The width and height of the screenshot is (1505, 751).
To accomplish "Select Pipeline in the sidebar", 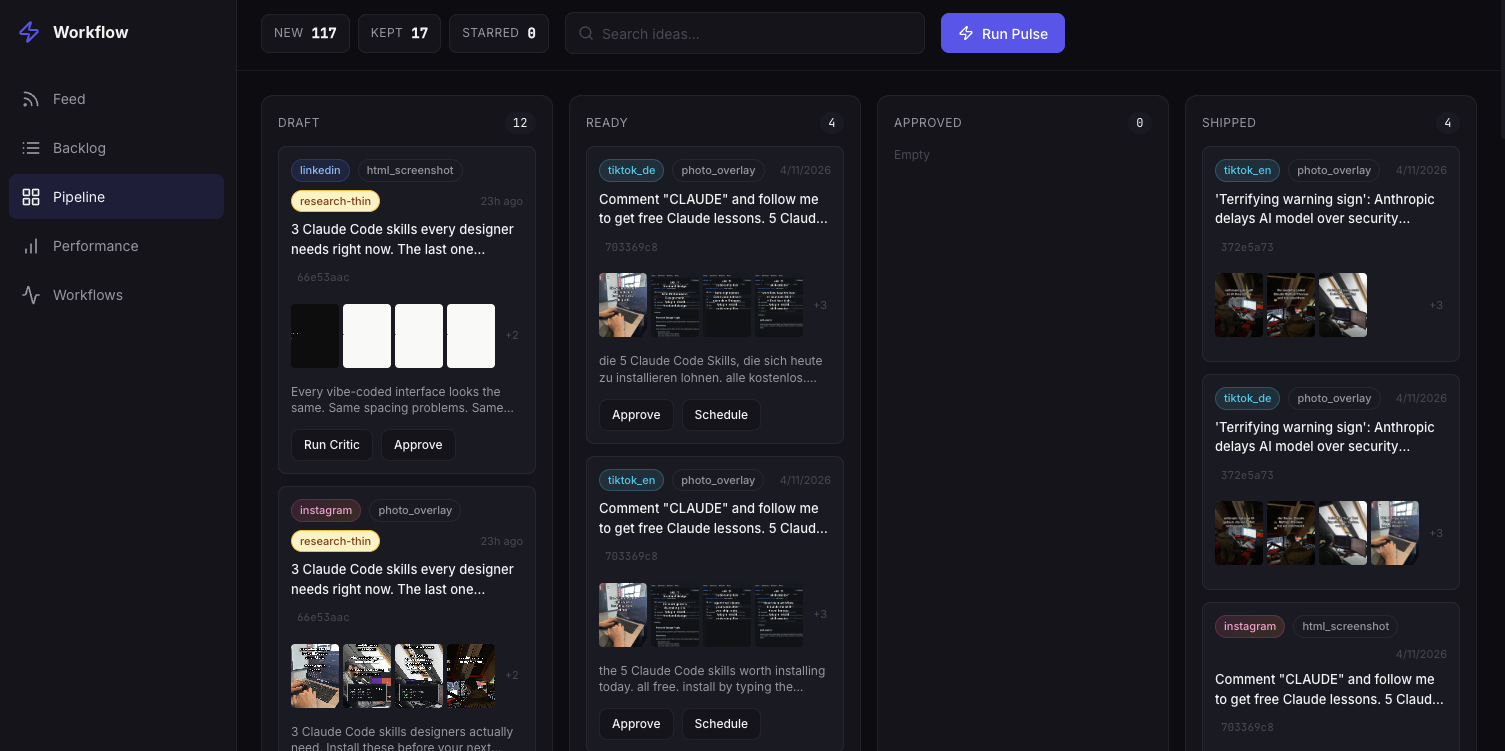I will point(116,197).
